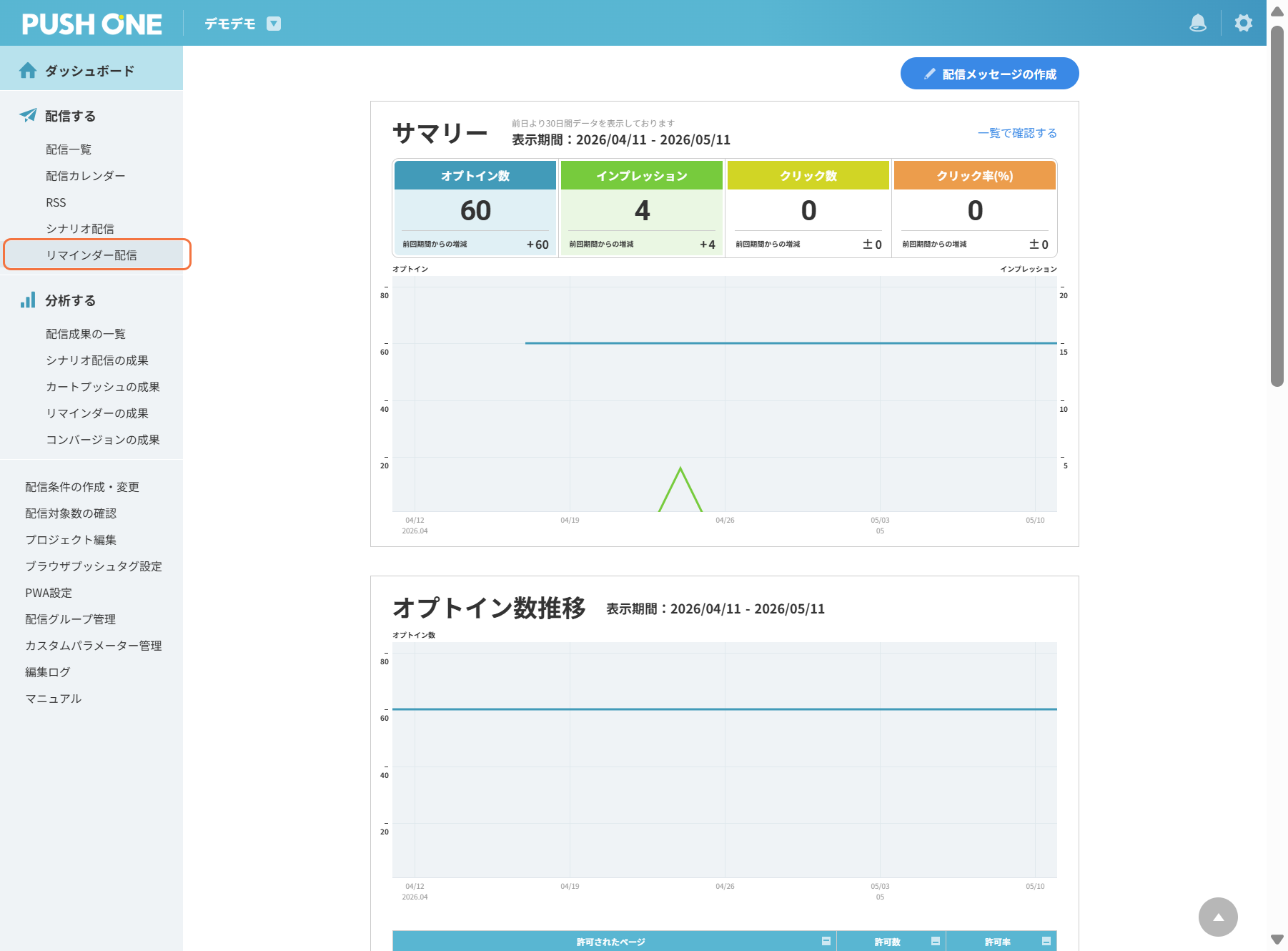
Task: Click the 分析する section header
Action: pos(70,300)
